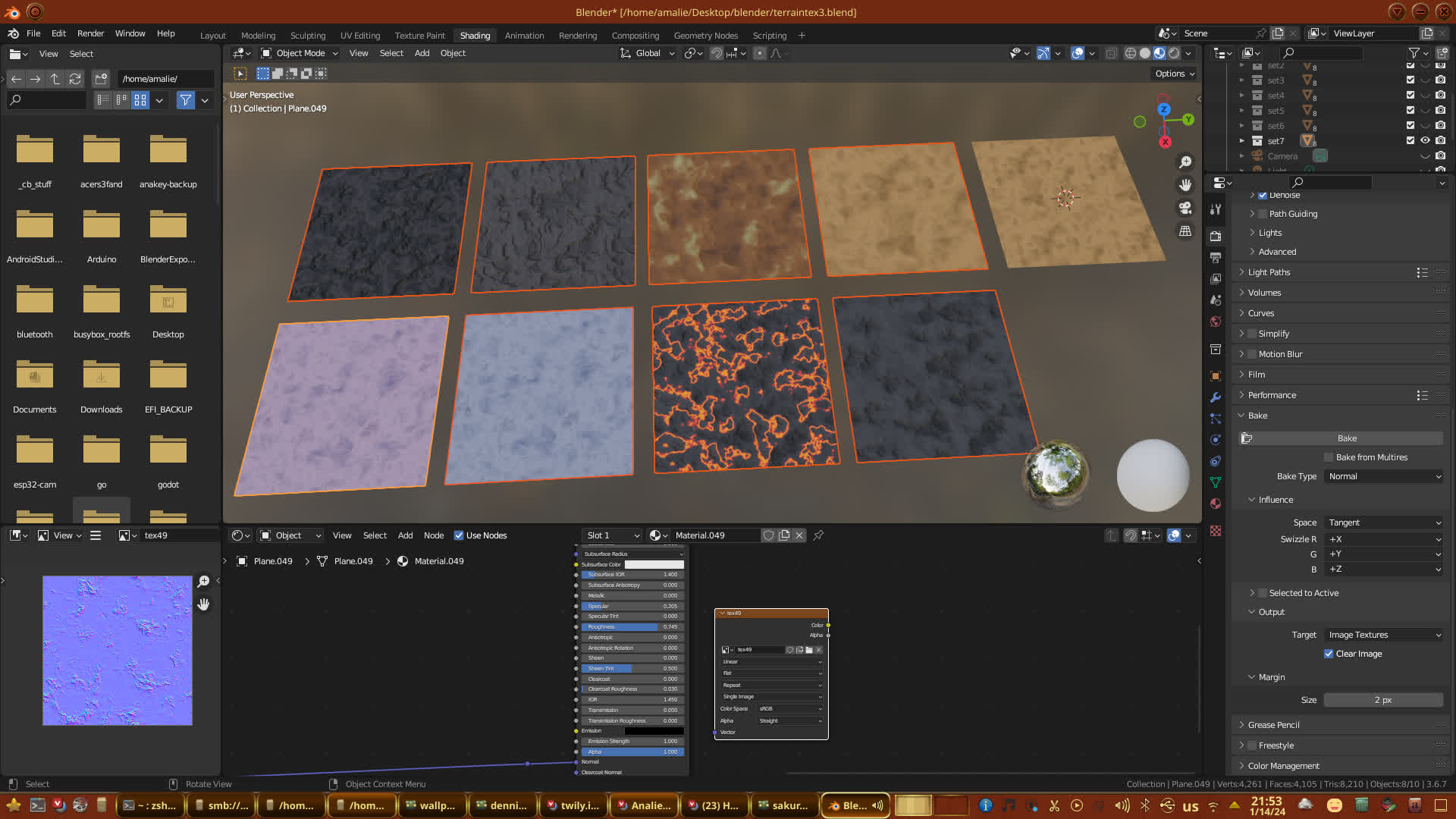Open the Modifiers wrench properties tab
This screenshot has height=819, width=1456.
click(1216, 397)
